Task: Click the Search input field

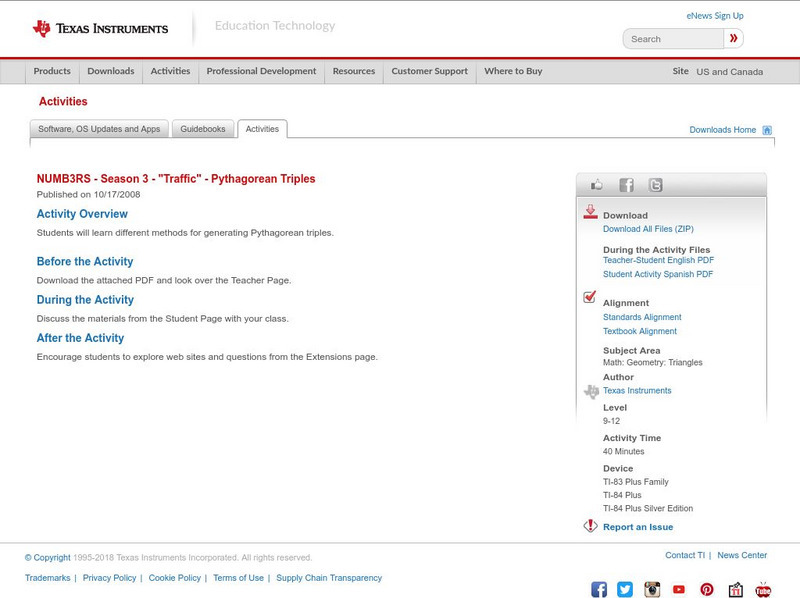Action: [673, 39]
